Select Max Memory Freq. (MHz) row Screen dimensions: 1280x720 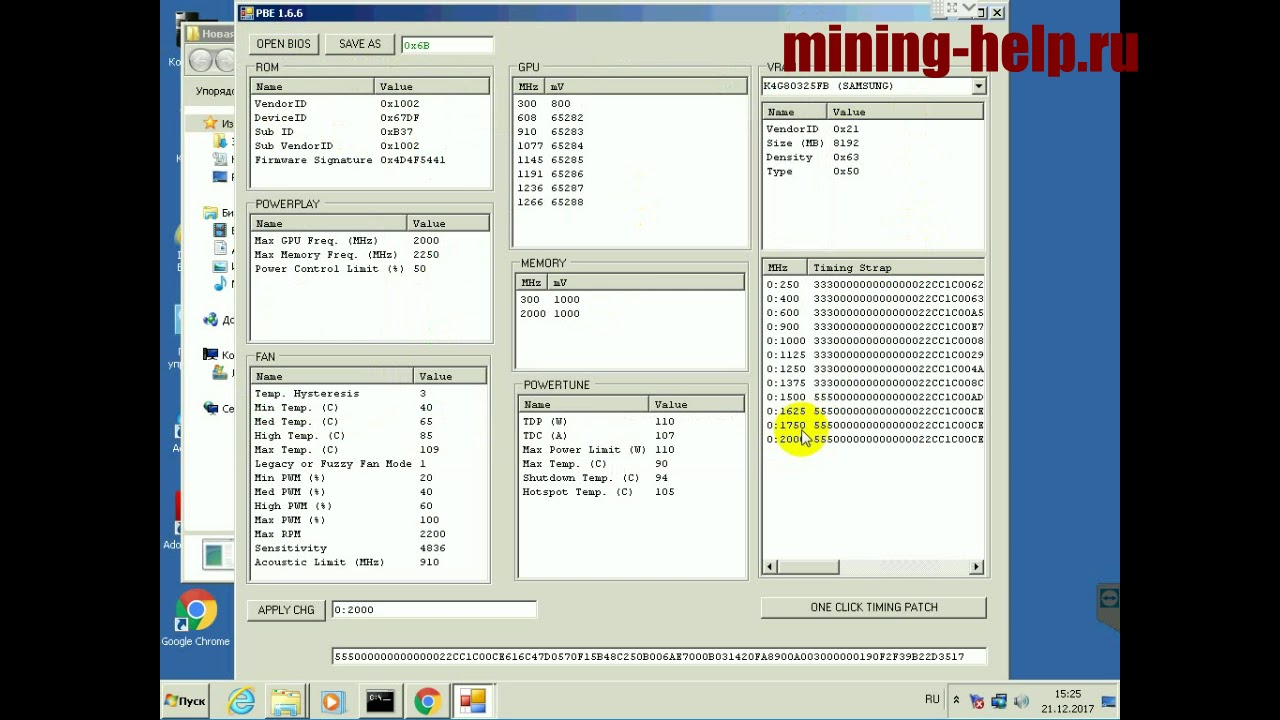click(x=370, y=255)
